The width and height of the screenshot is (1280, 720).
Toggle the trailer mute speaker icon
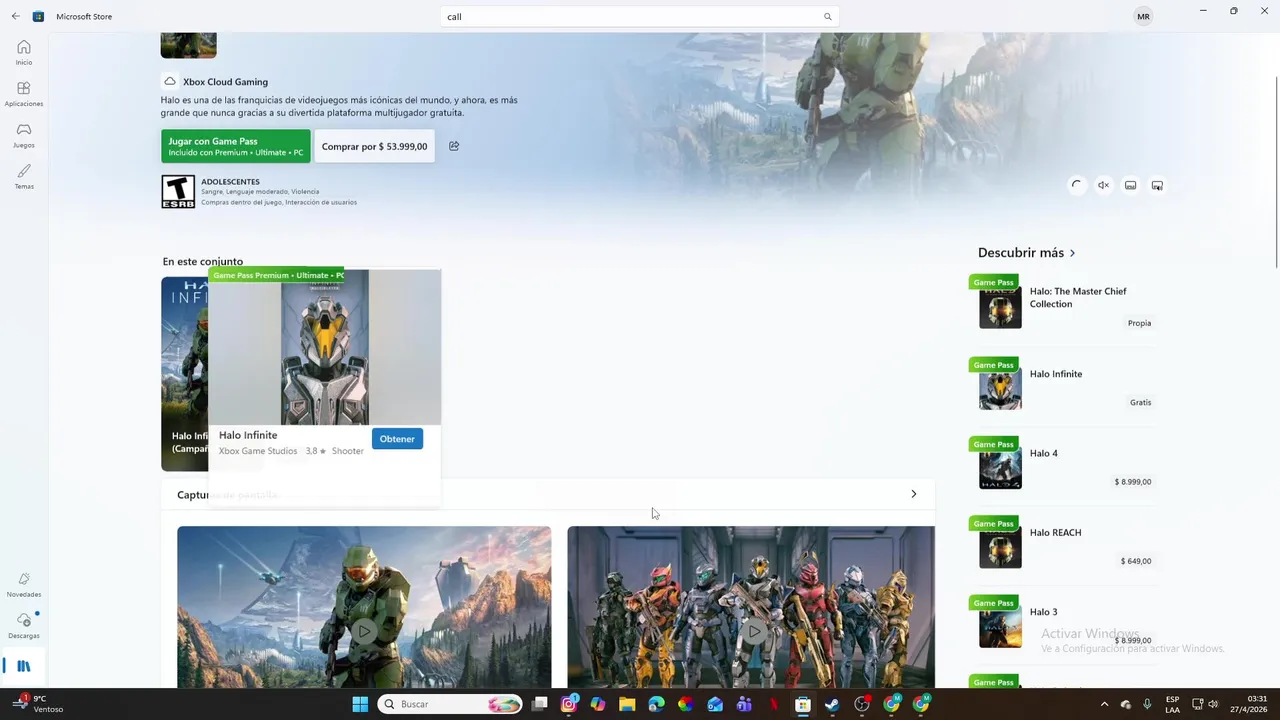(x=1103, y=185)
